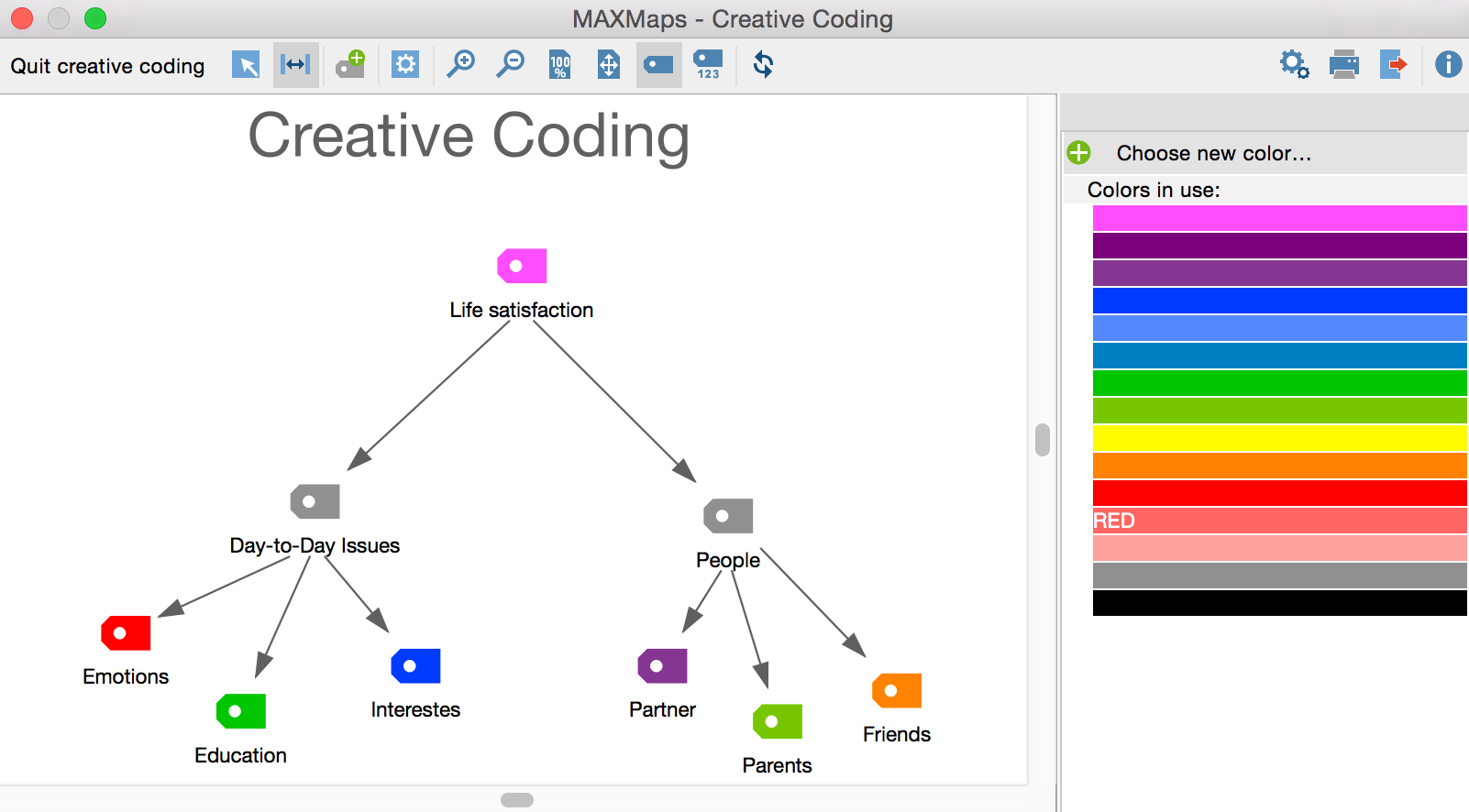
Task: Select the Life satisfaction code node
Action: point(522,267)
